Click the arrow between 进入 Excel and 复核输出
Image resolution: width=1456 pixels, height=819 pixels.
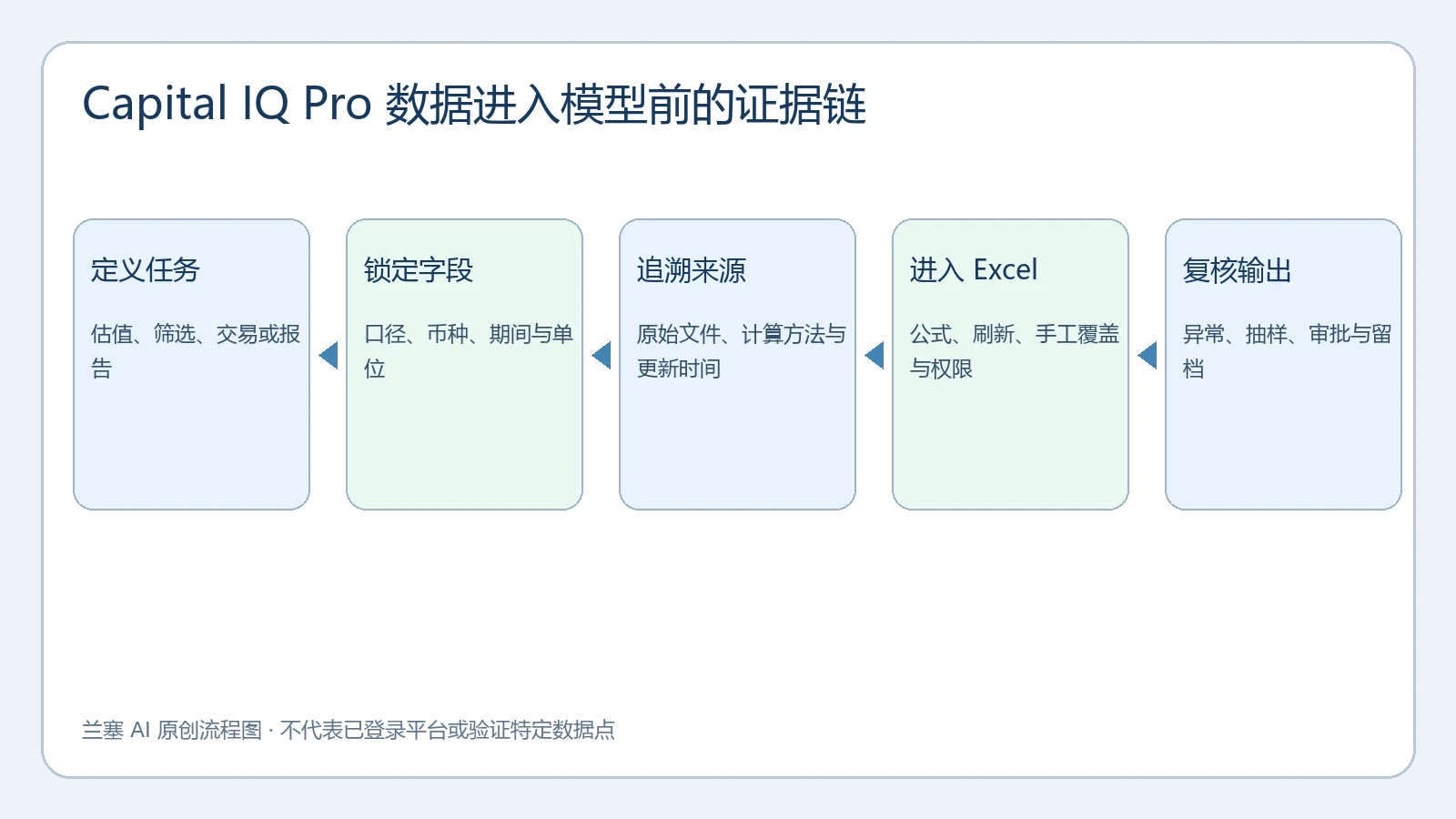click(x=1148, y=356)
